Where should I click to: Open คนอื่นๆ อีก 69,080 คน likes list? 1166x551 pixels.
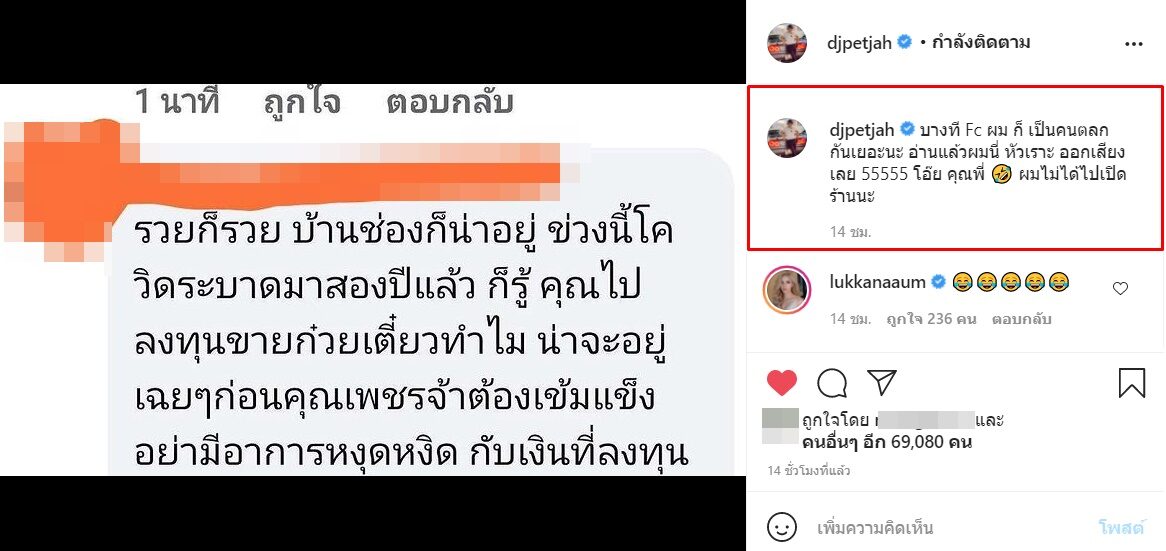tap(888, 442)
